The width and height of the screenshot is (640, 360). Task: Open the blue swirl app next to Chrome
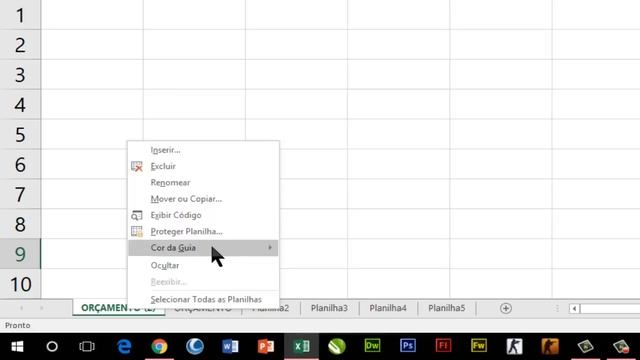[x=195, y=347]
